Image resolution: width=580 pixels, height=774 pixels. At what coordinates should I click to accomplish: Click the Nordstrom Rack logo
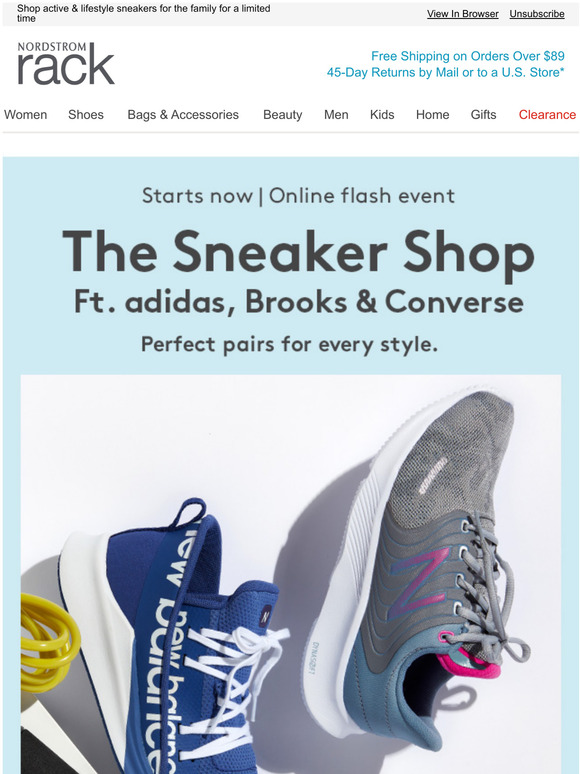[66, 64]
